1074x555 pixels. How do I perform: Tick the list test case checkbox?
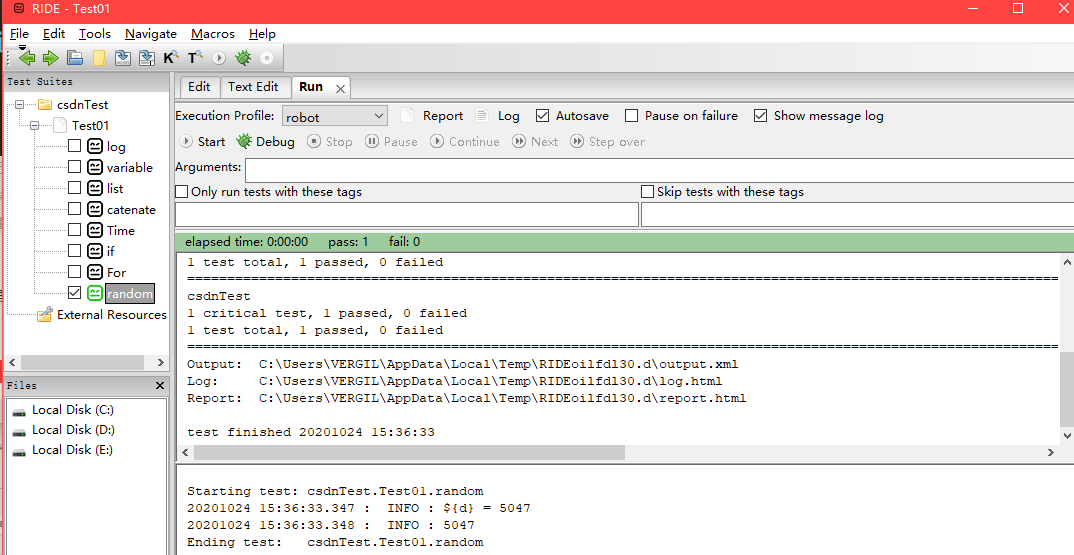coord(75,188)
